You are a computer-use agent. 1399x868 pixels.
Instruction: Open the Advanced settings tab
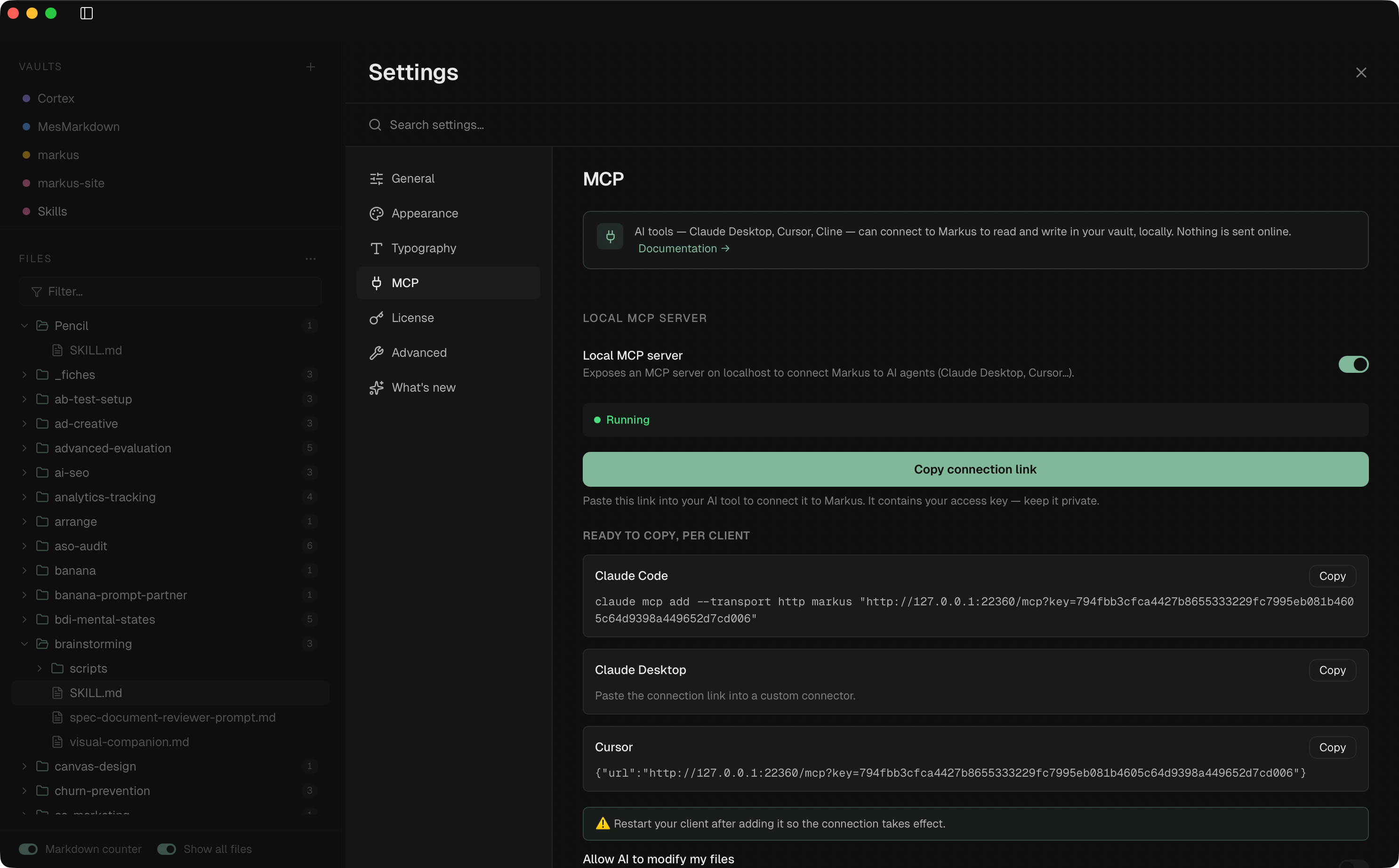448,353
